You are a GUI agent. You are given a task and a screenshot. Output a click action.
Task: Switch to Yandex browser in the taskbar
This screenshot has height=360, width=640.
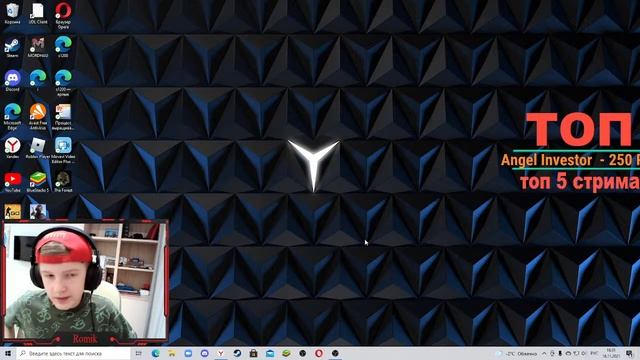(220, 353)
